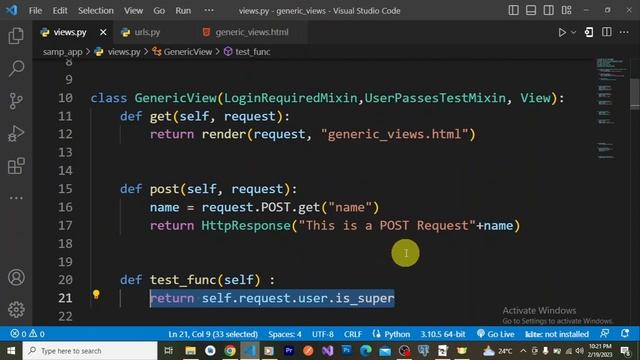640x360 pixels.
Task: Select the views.py tab
Action: click(x=70, y=32)
